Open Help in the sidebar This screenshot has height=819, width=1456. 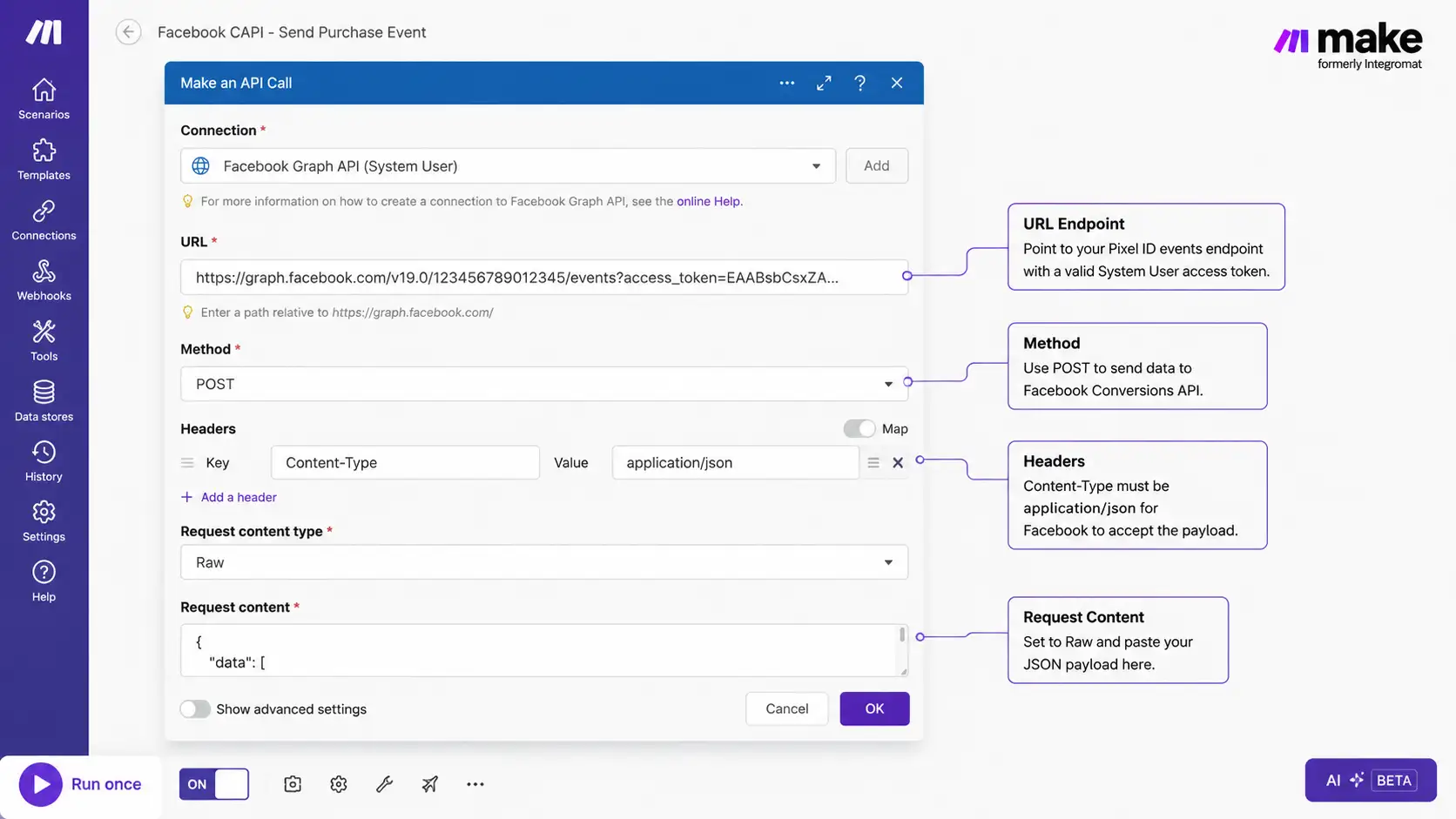[x=44, y=581]
